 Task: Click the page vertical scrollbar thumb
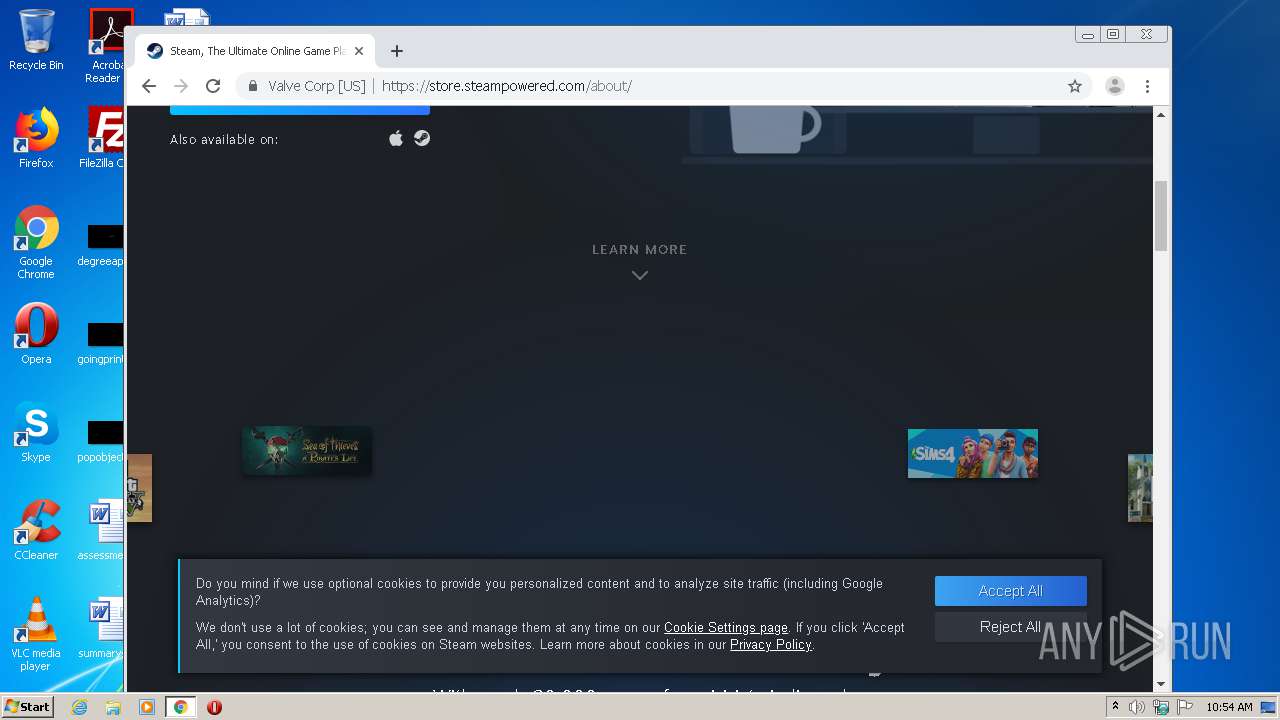[x=1161, y=216]
